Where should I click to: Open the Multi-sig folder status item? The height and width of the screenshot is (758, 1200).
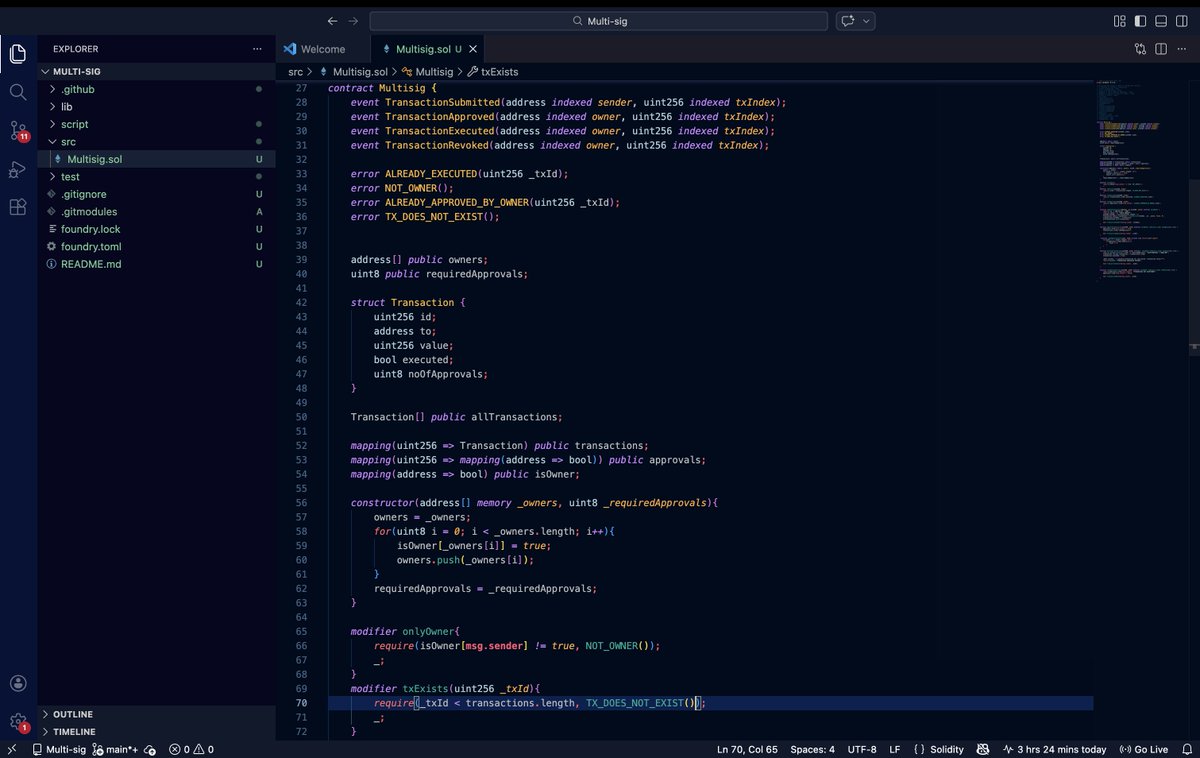pyautogui.click(x=59, y=749)
